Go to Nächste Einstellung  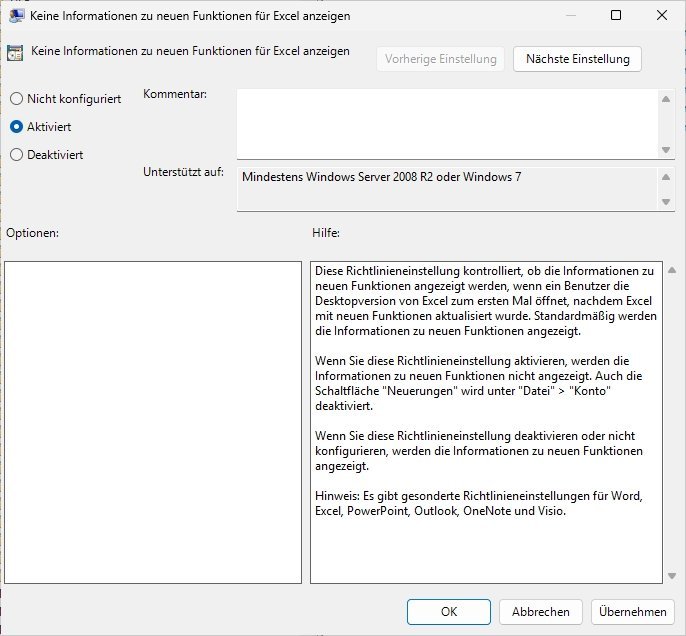coord(577,59)
